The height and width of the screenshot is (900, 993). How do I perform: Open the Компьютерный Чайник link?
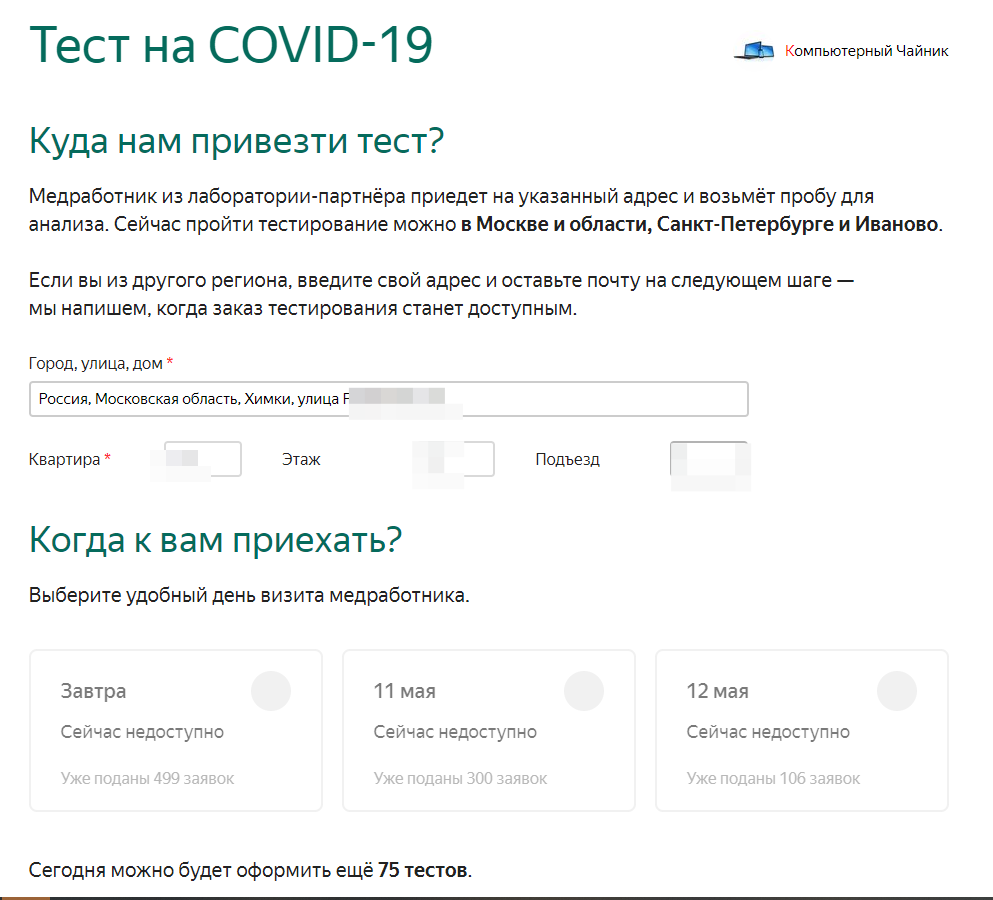coord(866,49)
